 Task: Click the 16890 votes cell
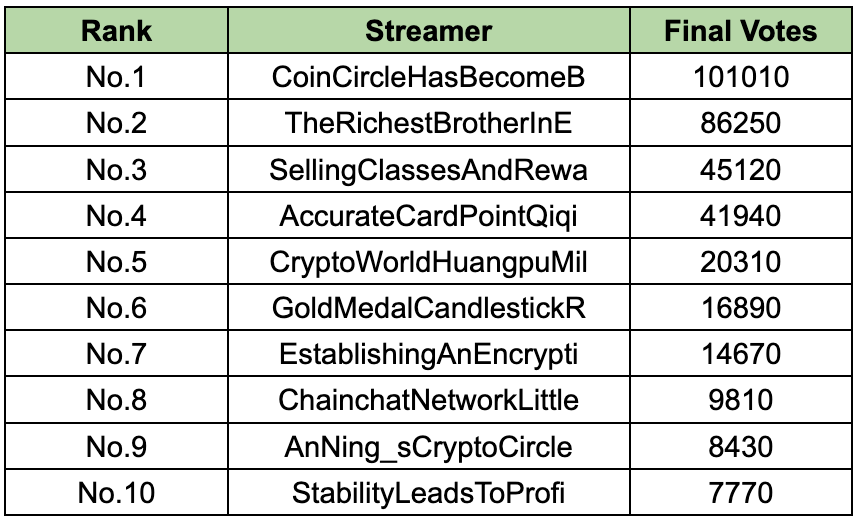click(741, 308)
